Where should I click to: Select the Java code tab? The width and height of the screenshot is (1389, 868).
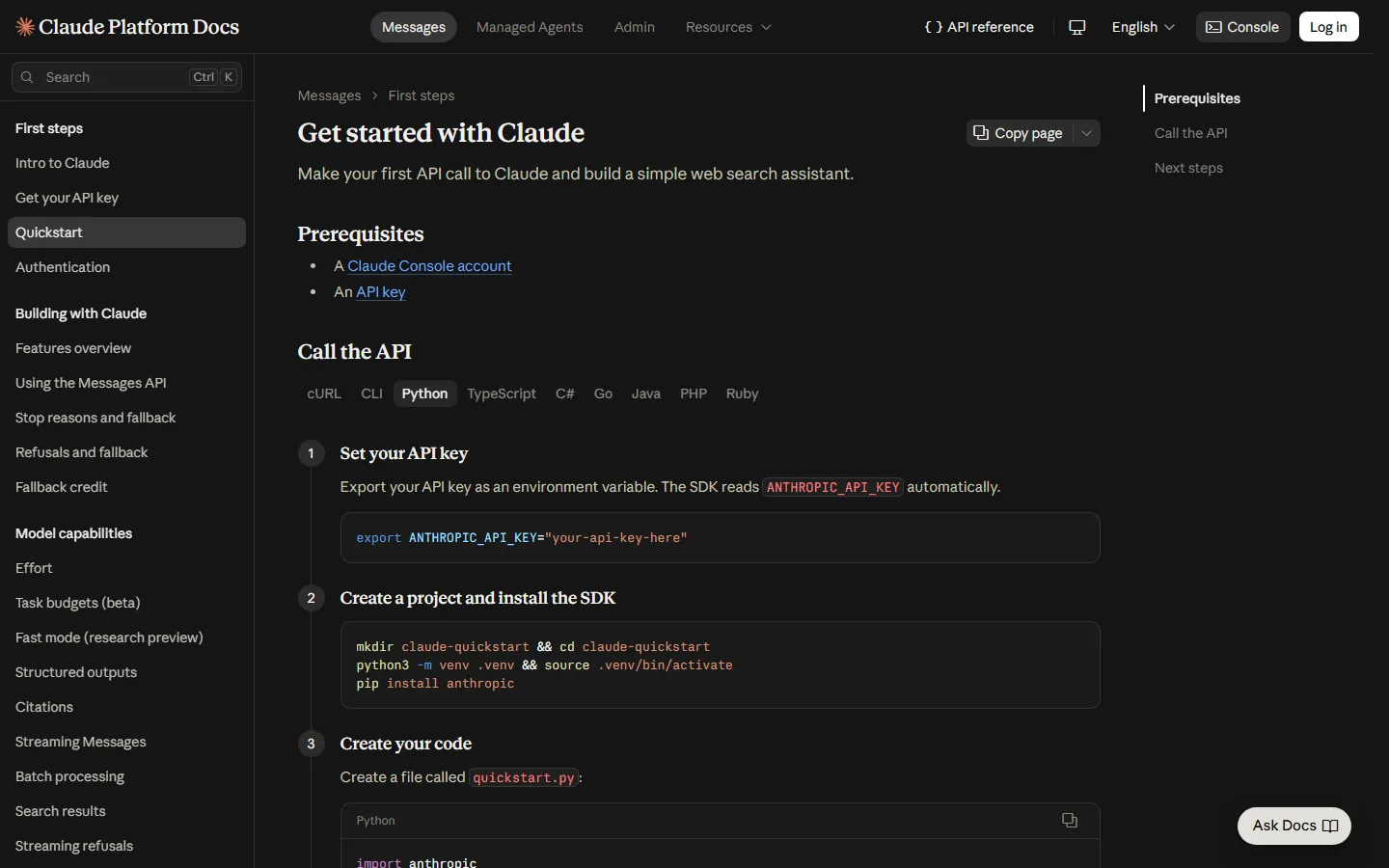click(646, 393)
